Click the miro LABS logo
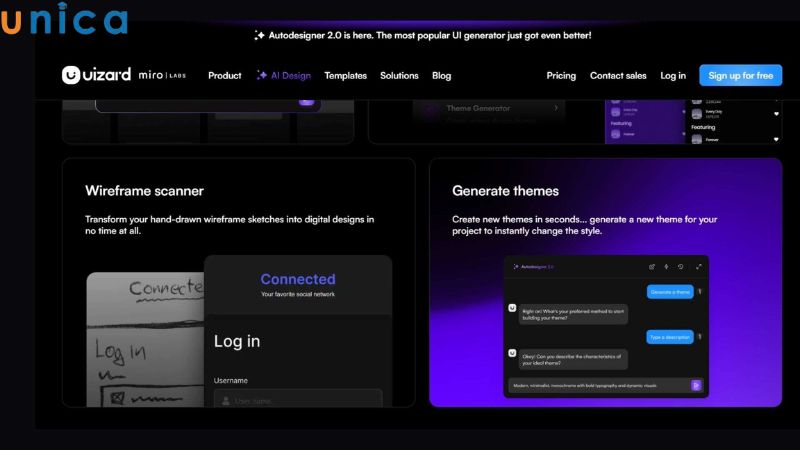Viewport: 800px width, 450px height. click(x=162, y=75)
